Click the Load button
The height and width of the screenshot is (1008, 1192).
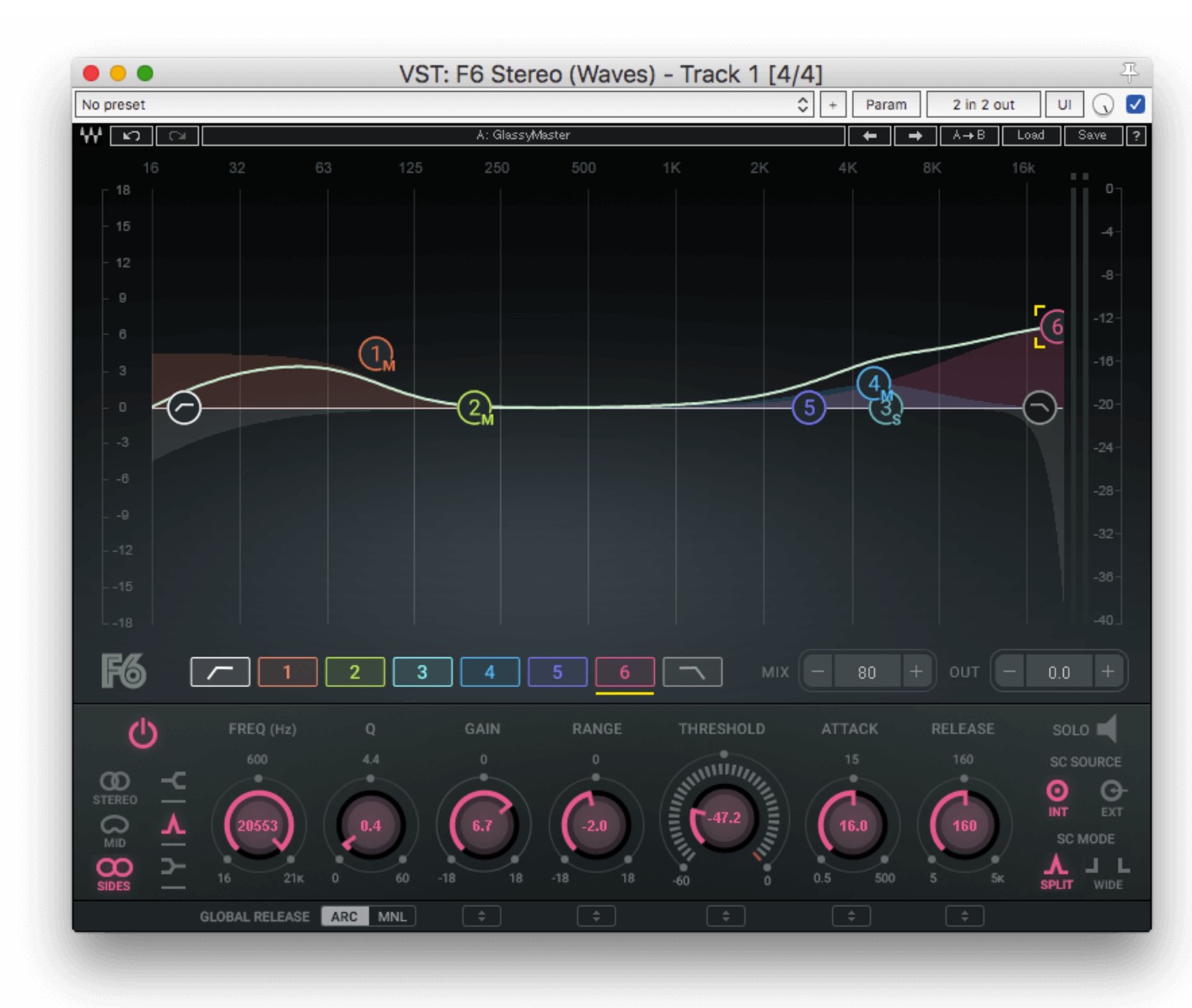[x=1030, y=135]
